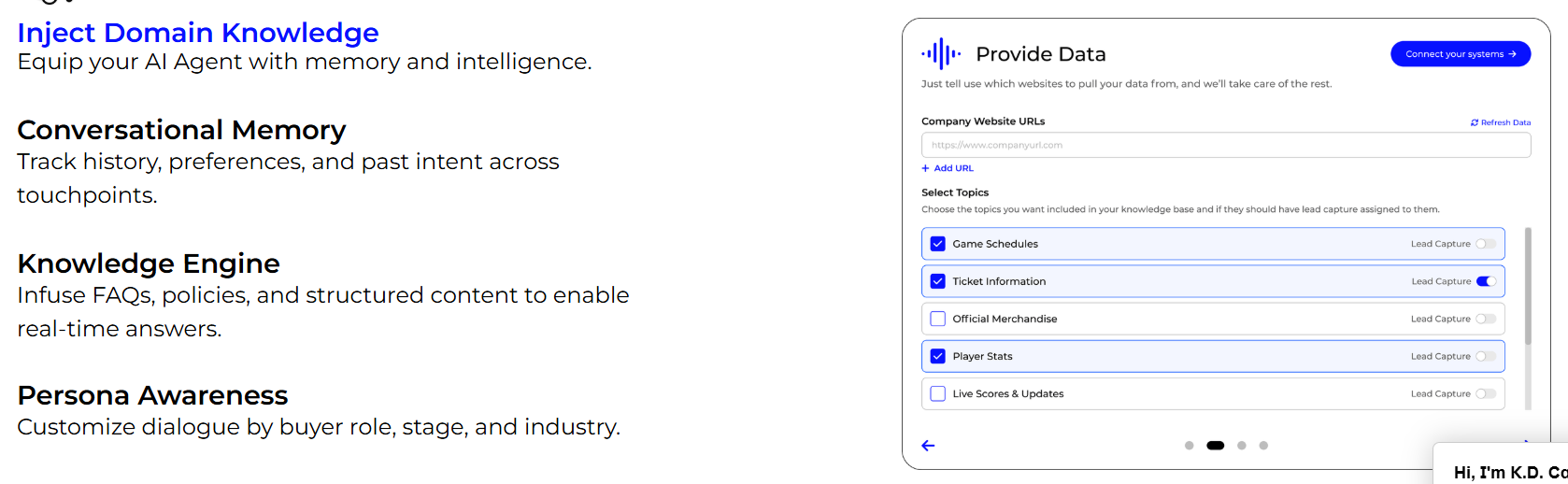Uncheck the Player Stats checkbox

(x=938, y=356)
